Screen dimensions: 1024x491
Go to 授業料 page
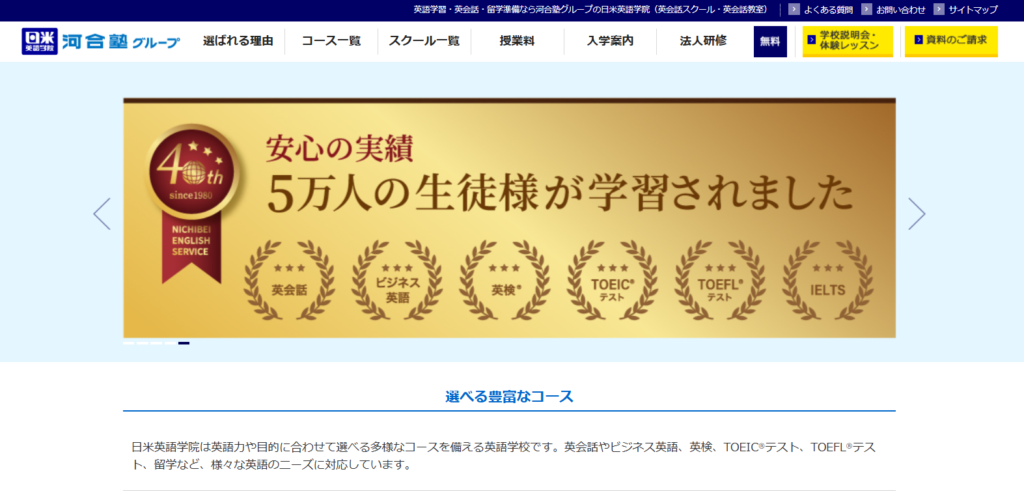click(517, 41)
